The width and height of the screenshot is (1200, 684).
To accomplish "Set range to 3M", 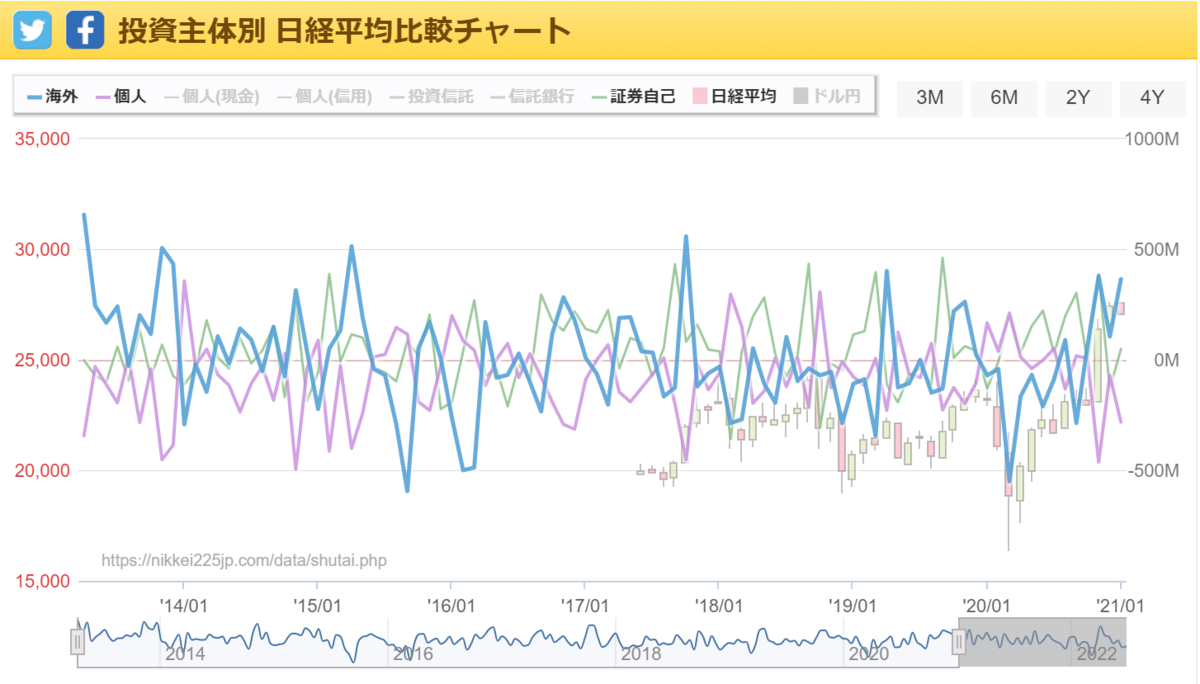I will click(930, 97).
